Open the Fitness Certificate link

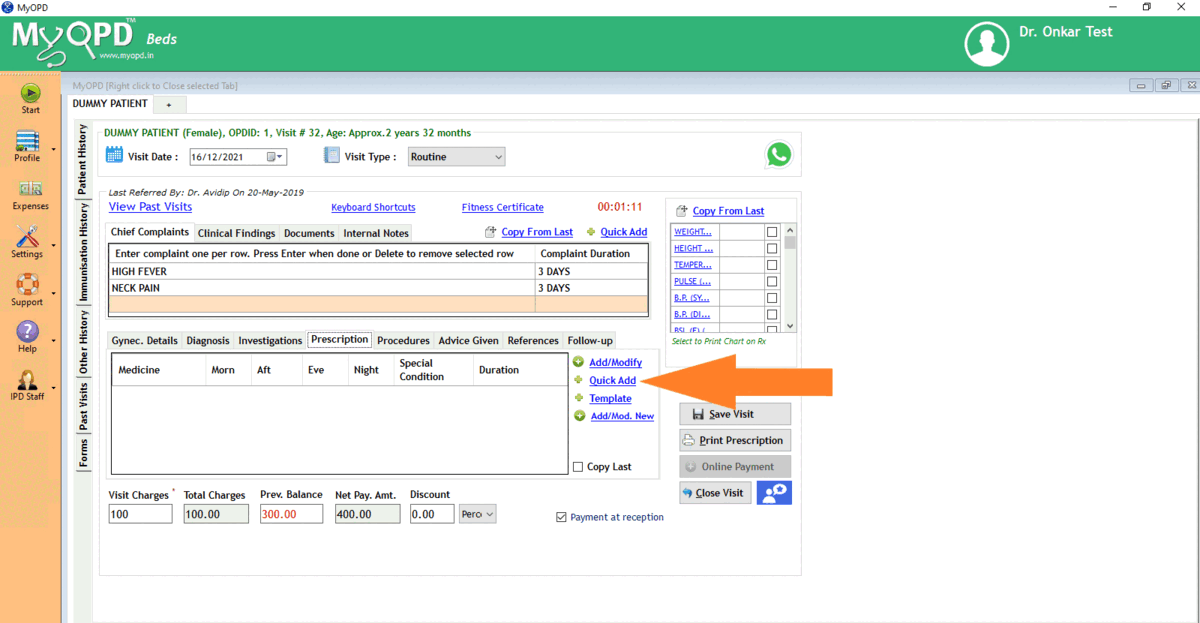pos(503,208)
